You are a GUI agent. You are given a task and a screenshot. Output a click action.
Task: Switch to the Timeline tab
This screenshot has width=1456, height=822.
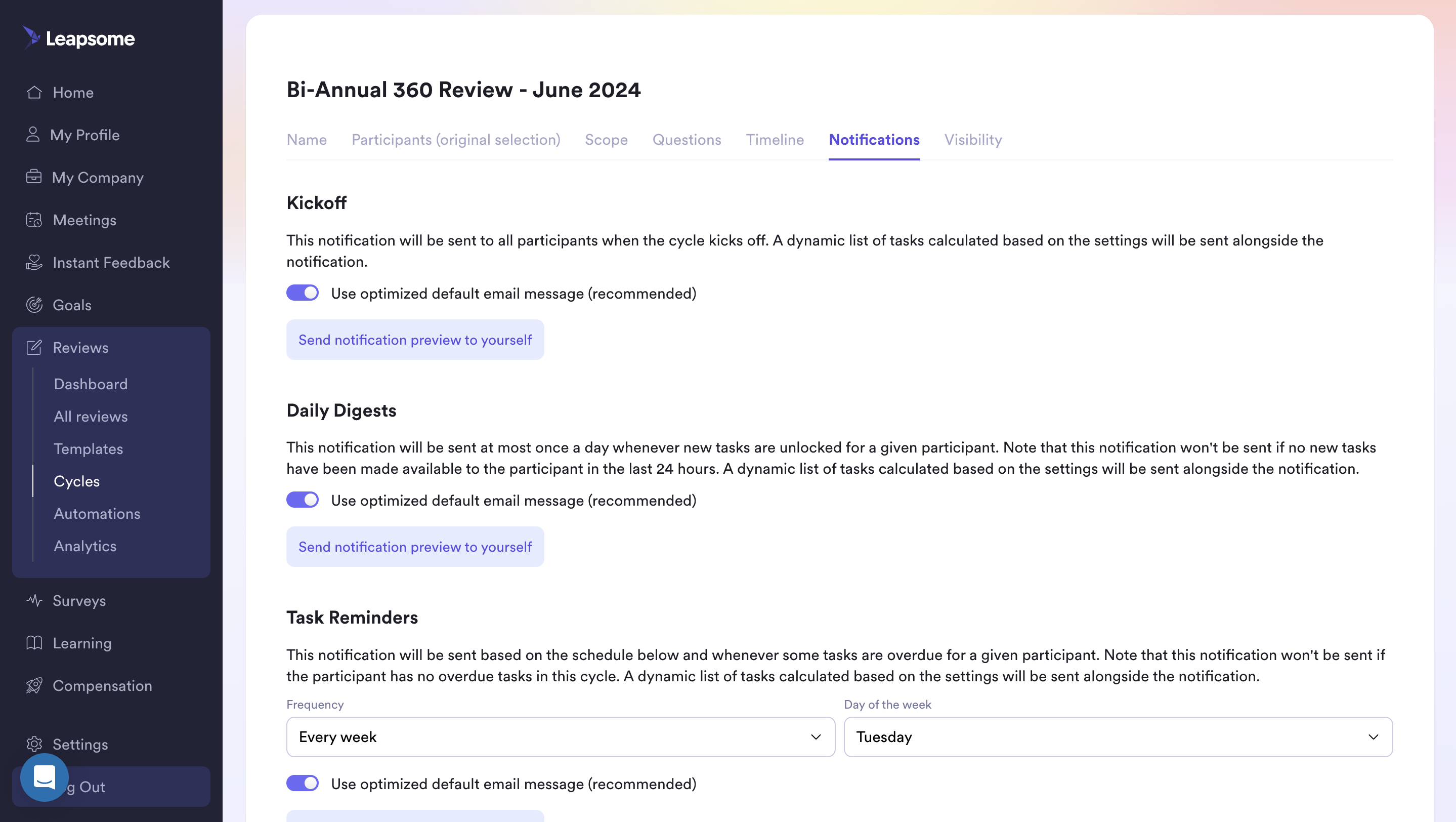(x=775, y=140)
